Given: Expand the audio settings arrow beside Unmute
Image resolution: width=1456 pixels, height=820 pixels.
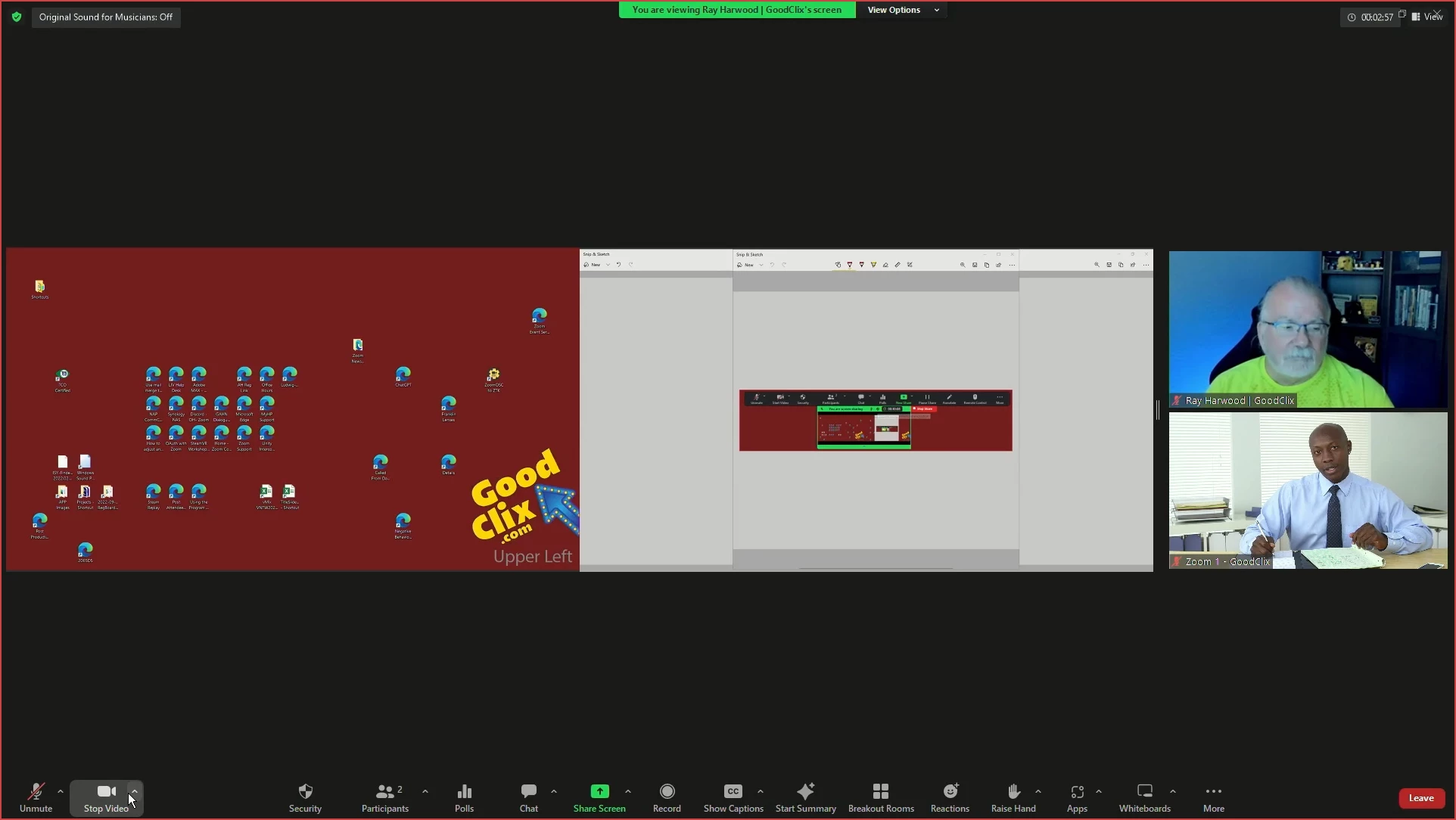Looking at the screenshot, I should click(61, 791).
